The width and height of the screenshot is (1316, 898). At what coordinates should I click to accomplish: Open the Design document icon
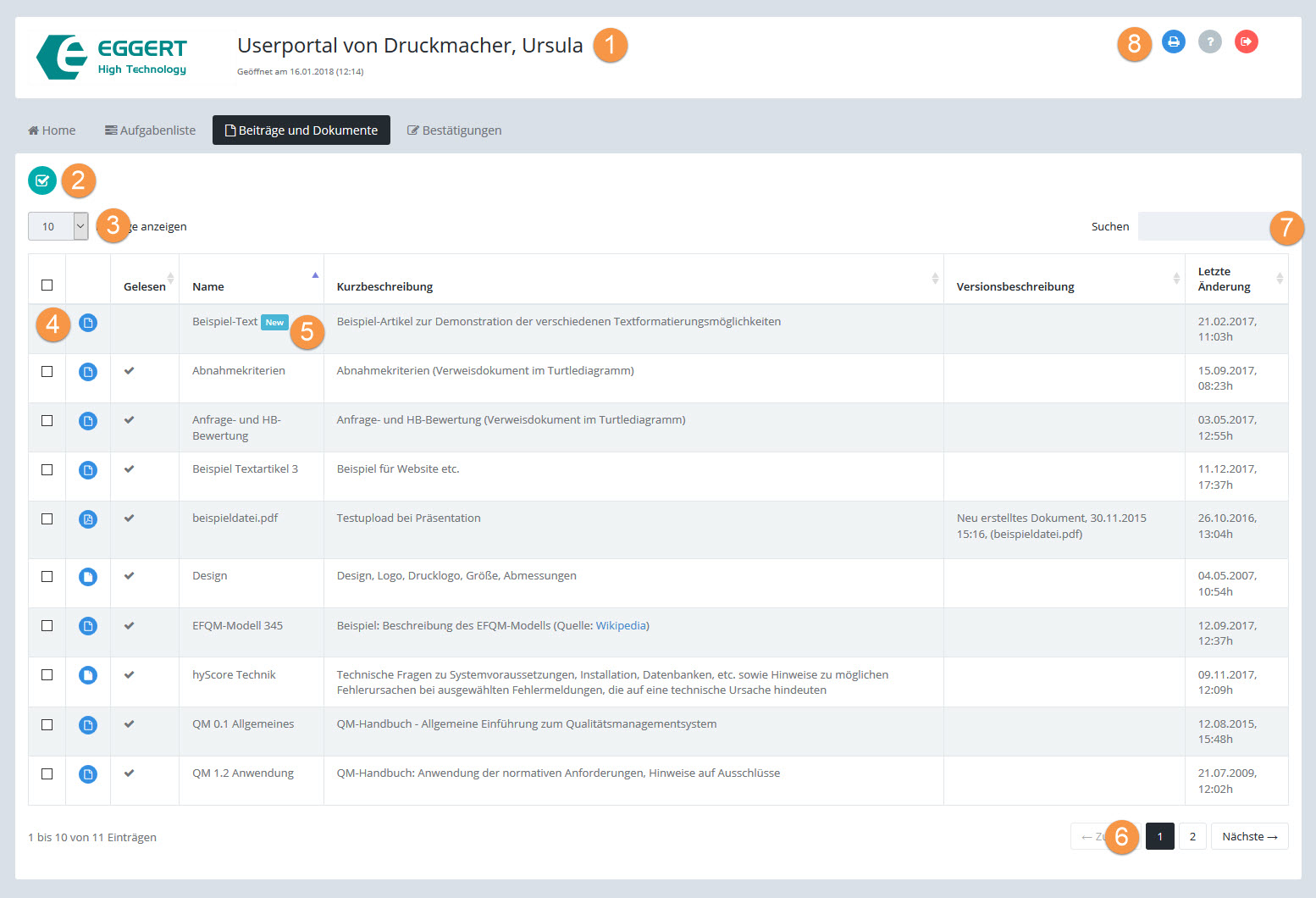pos(88,577)
